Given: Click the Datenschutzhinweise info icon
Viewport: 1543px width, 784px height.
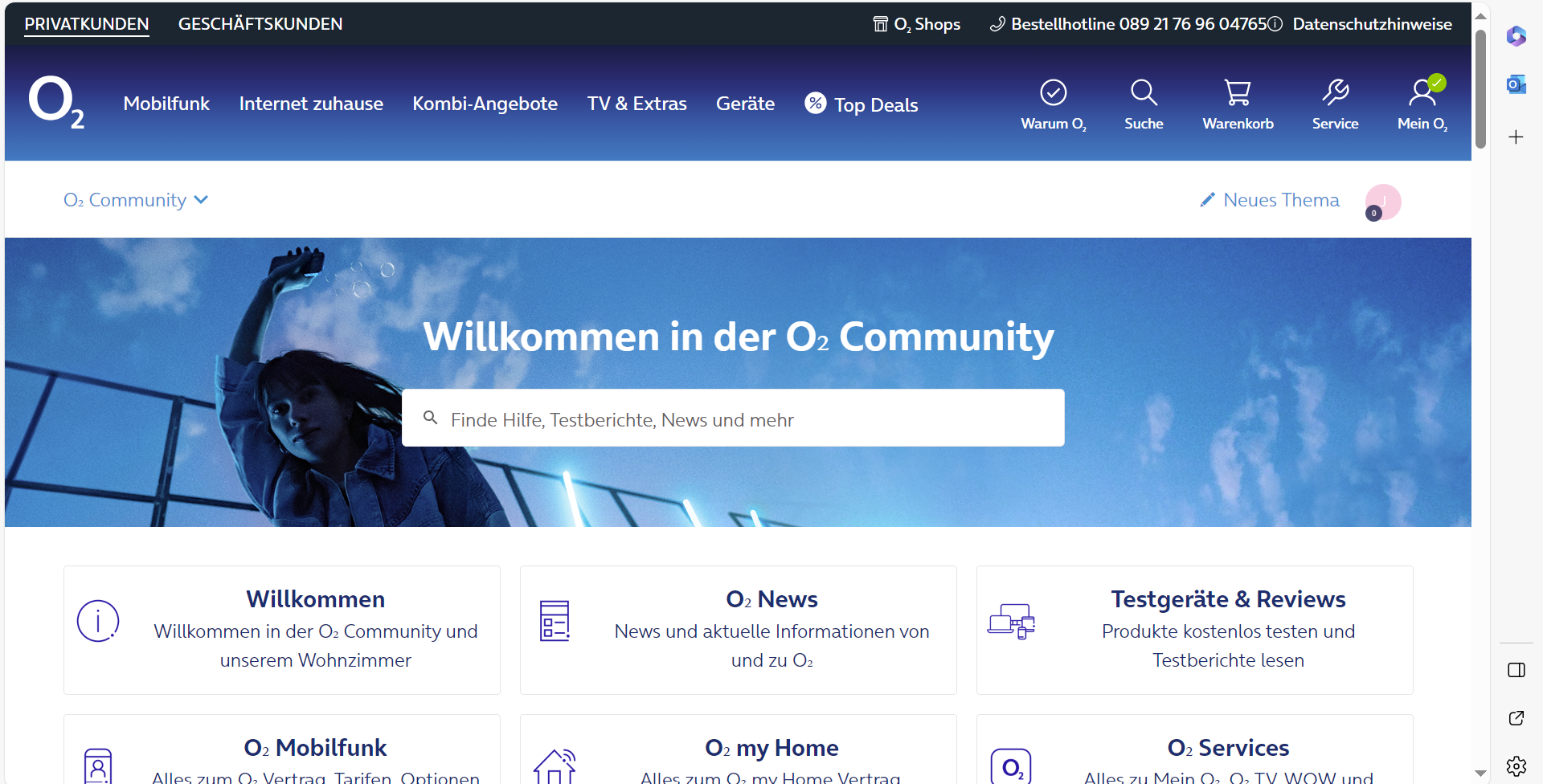Looking at the screenshot, I should coord(1275,24).
